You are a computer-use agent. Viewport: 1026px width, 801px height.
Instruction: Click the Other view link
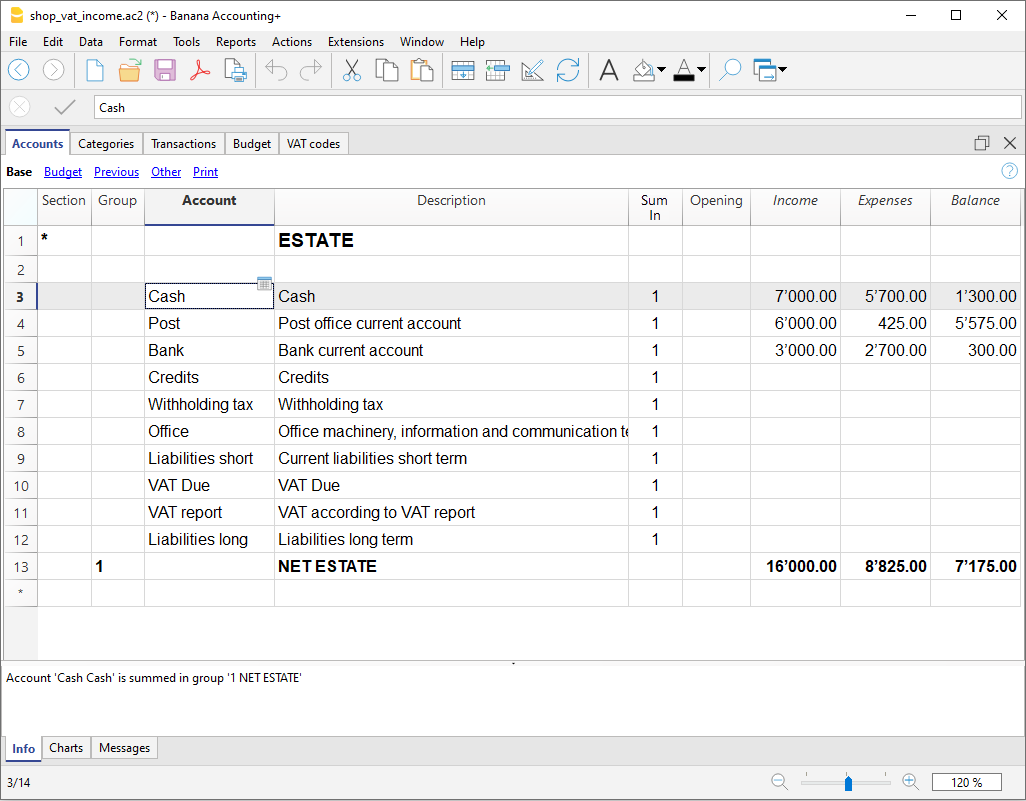(166, 172)
